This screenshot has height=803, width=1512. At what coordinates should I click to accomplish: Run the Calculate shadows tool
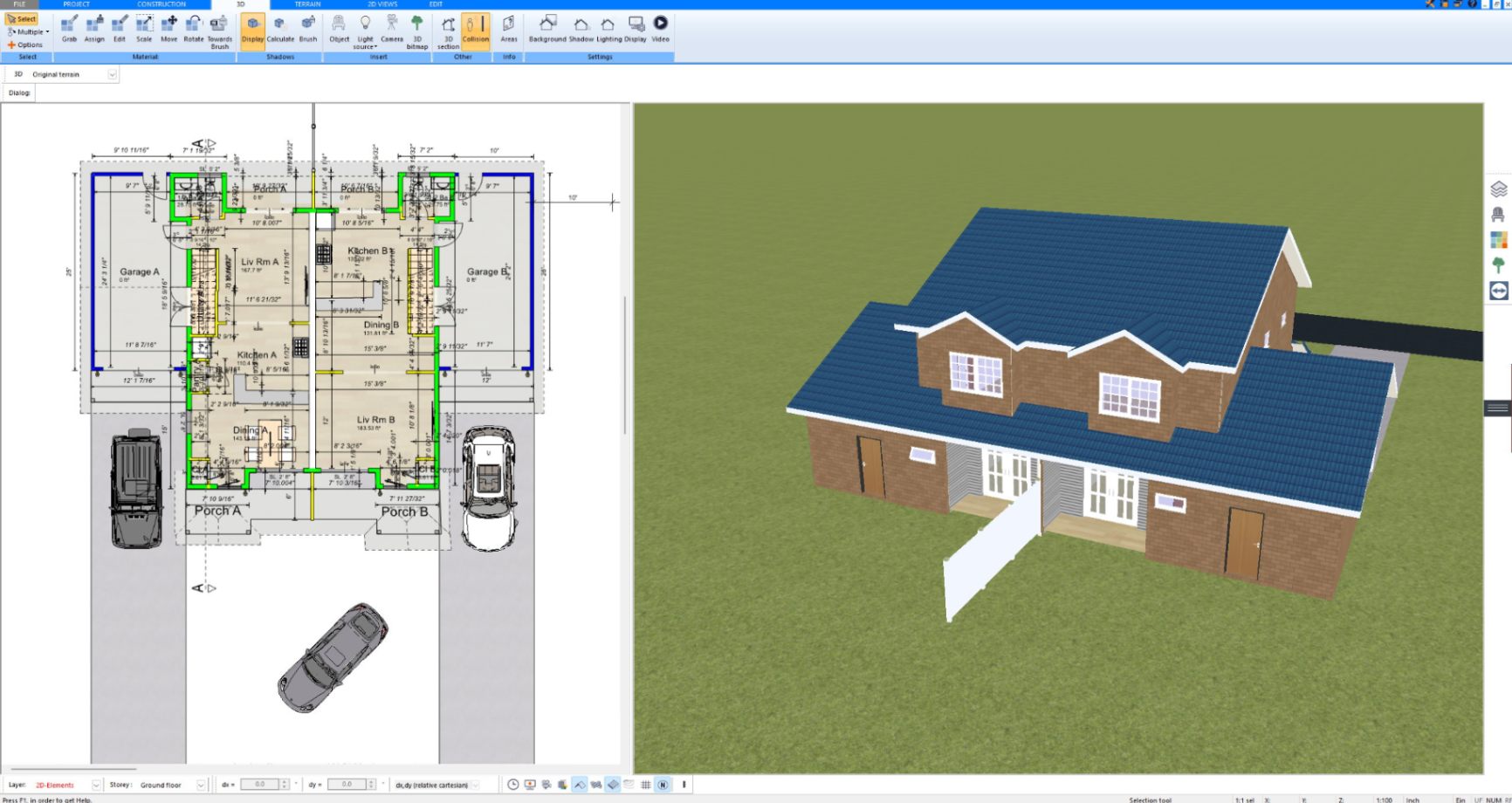point(280,28)
